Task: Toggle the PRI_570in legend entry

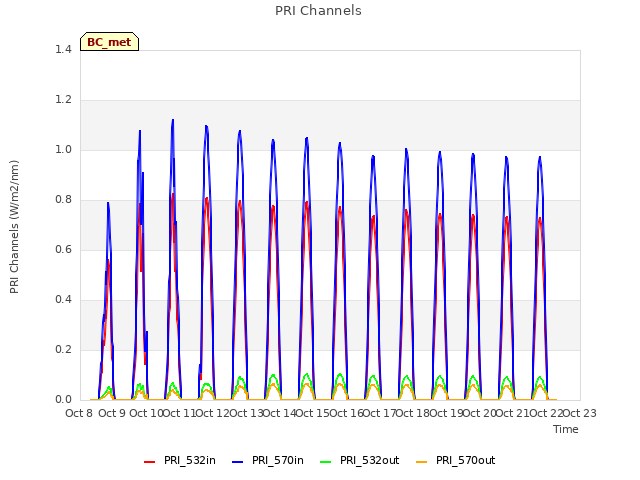Action: pos(268,460)
